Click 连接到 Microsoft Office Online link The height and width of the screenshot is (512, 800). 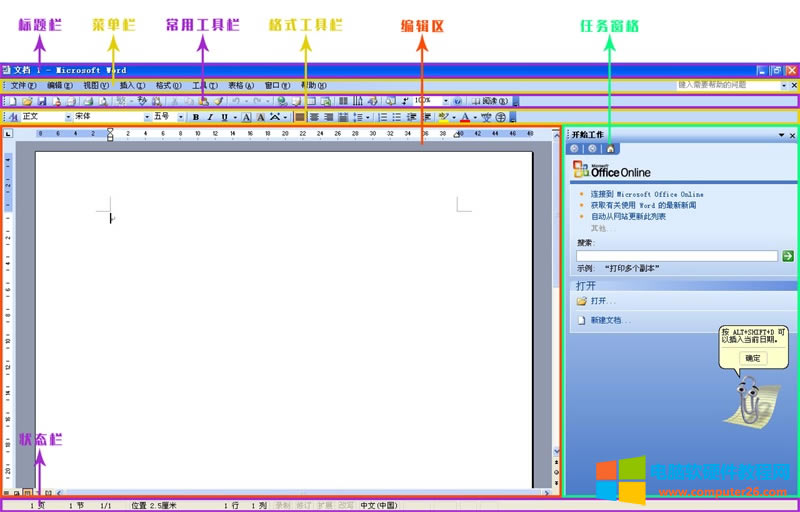tap(647, 194)
